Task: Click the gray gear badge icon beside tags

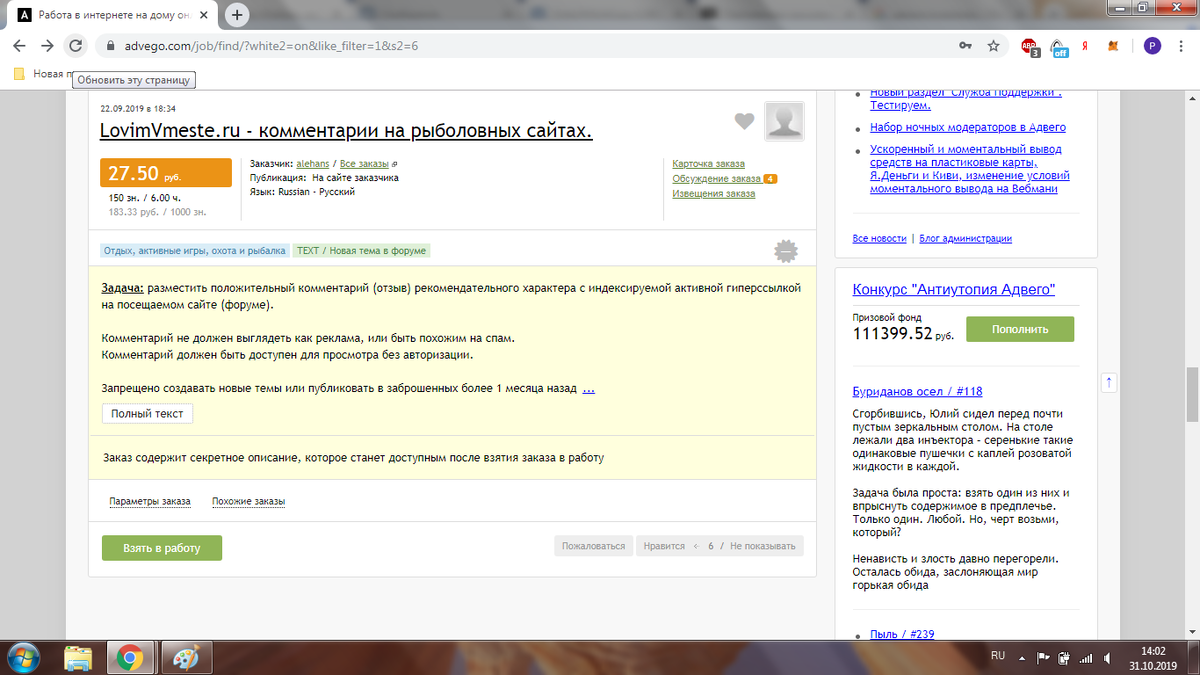Action: pos(786,251)
